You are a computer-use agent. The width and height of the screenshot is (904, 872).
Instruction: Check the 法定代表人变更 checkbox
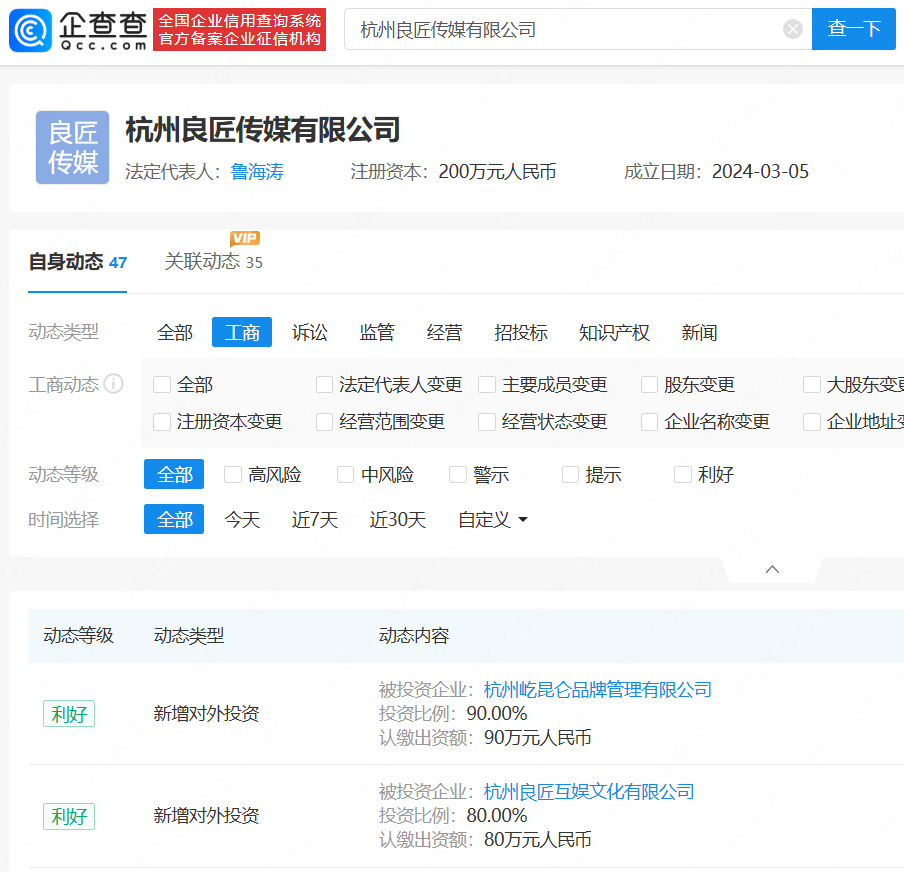point(324,384)
